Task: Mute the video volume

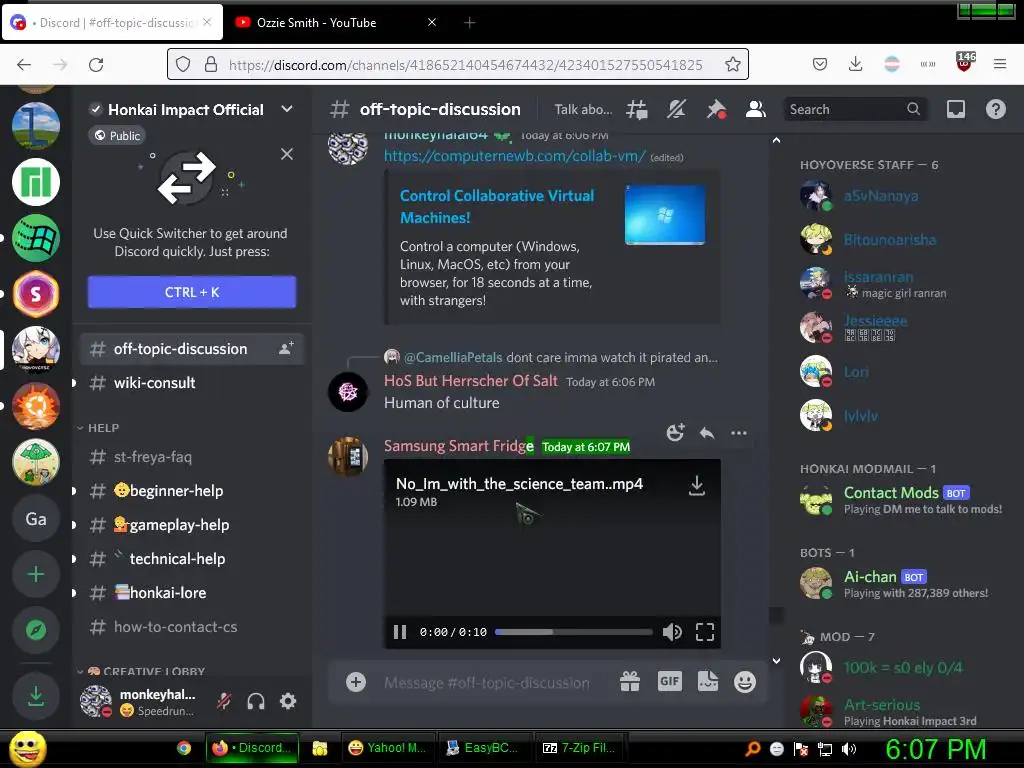Action: point(672,632)
